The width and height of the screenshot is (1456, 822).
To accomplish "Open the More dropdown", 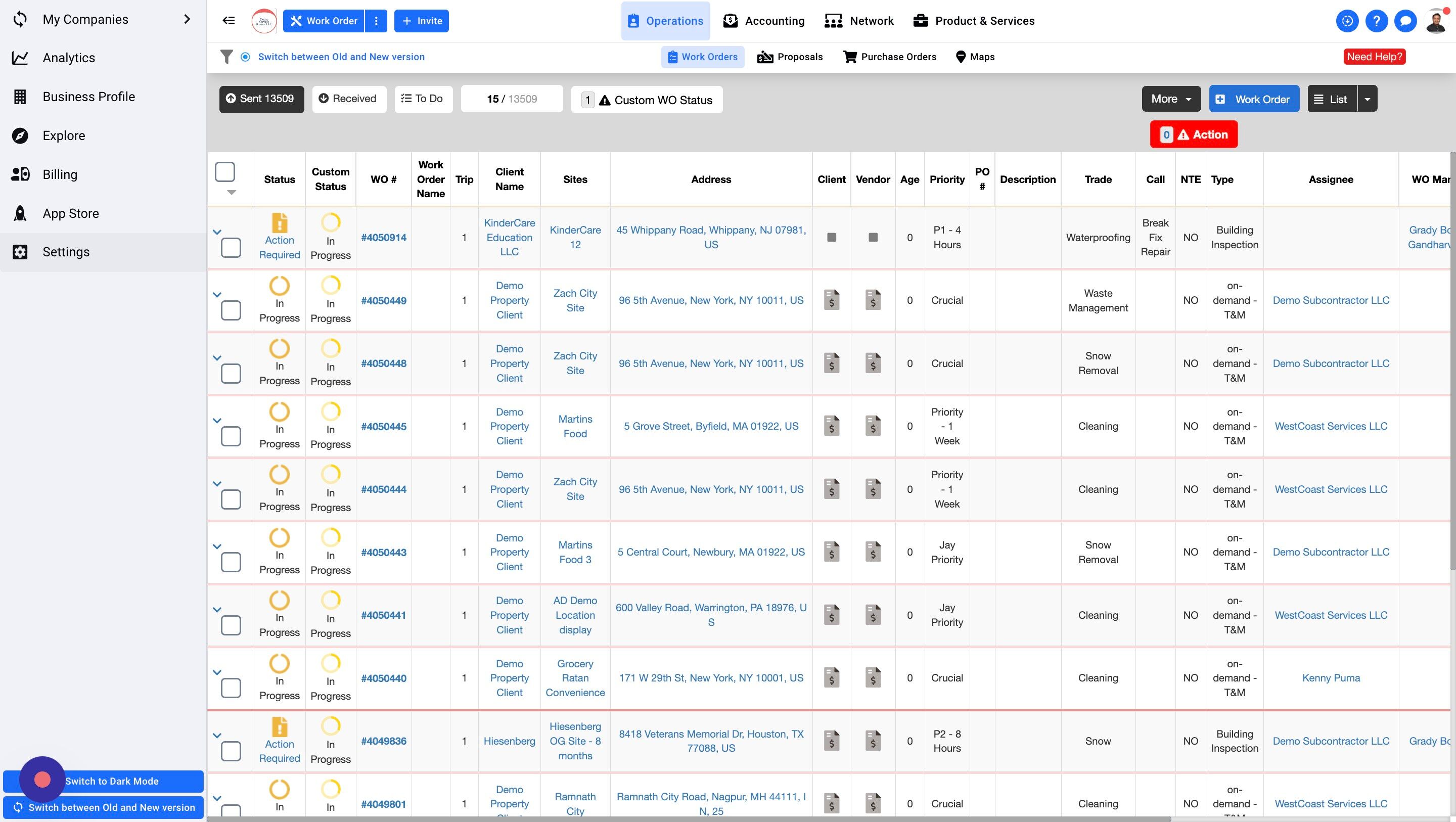I will 1171,99.
